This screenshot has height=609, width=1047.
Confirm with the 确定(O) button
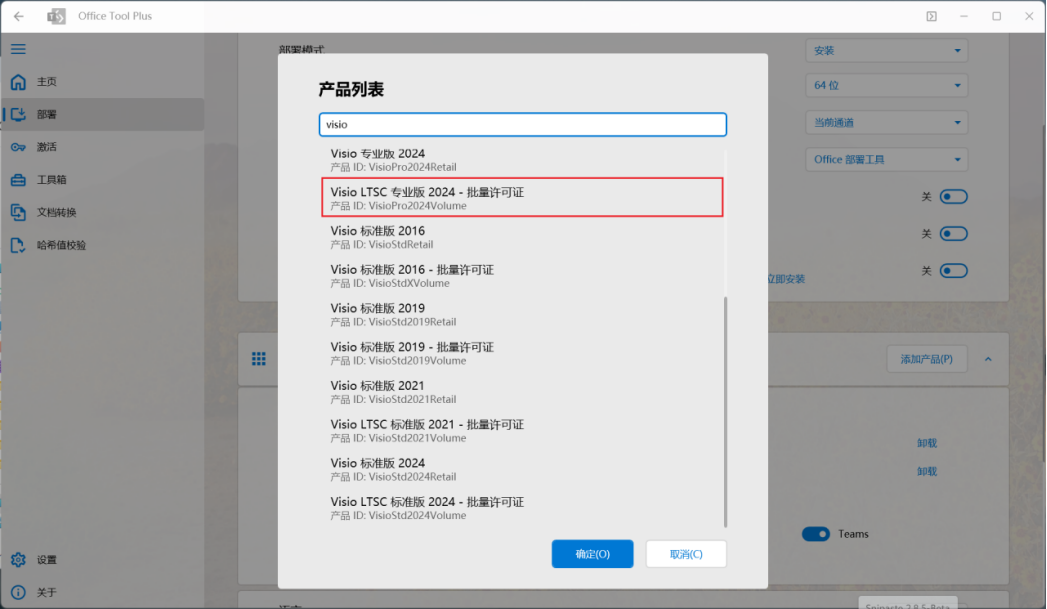(592, 554)
